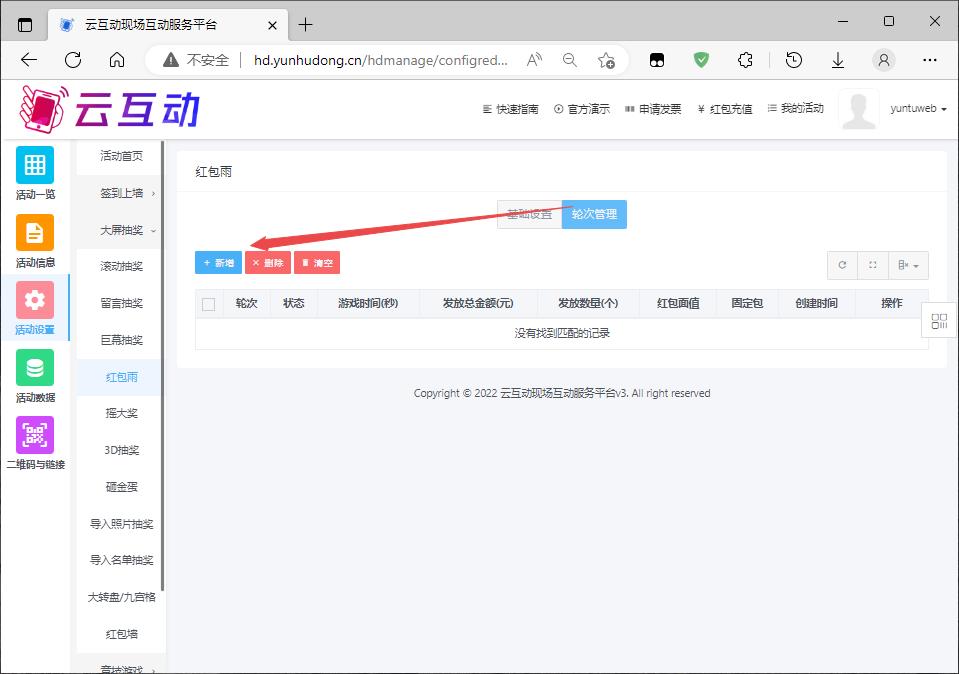The image size is (959, 674).
Task: Click the red 删除 button
Action: point(268,263)
